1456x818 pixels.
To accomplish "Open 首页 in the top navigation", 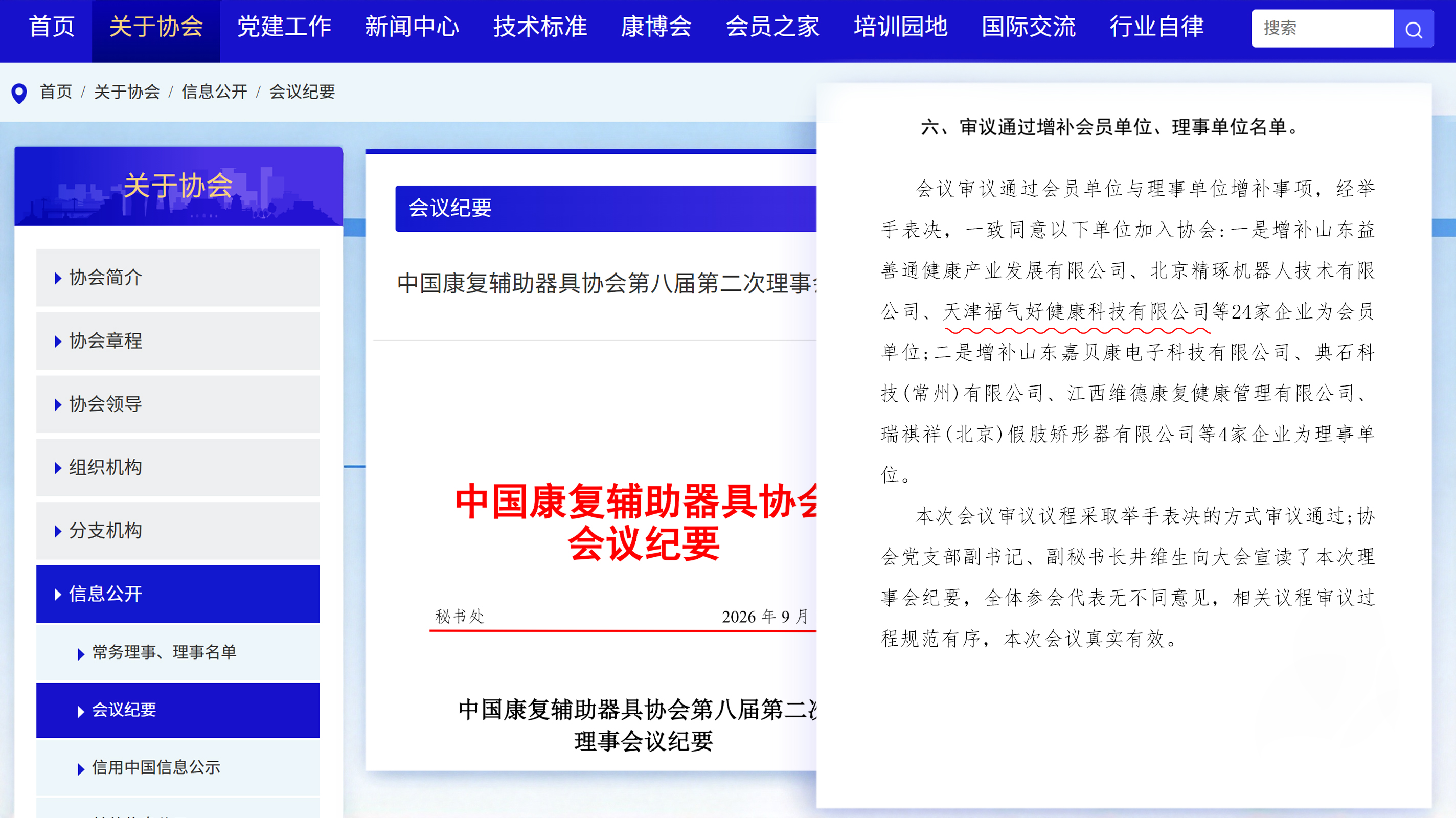I will tap(52, 27).
